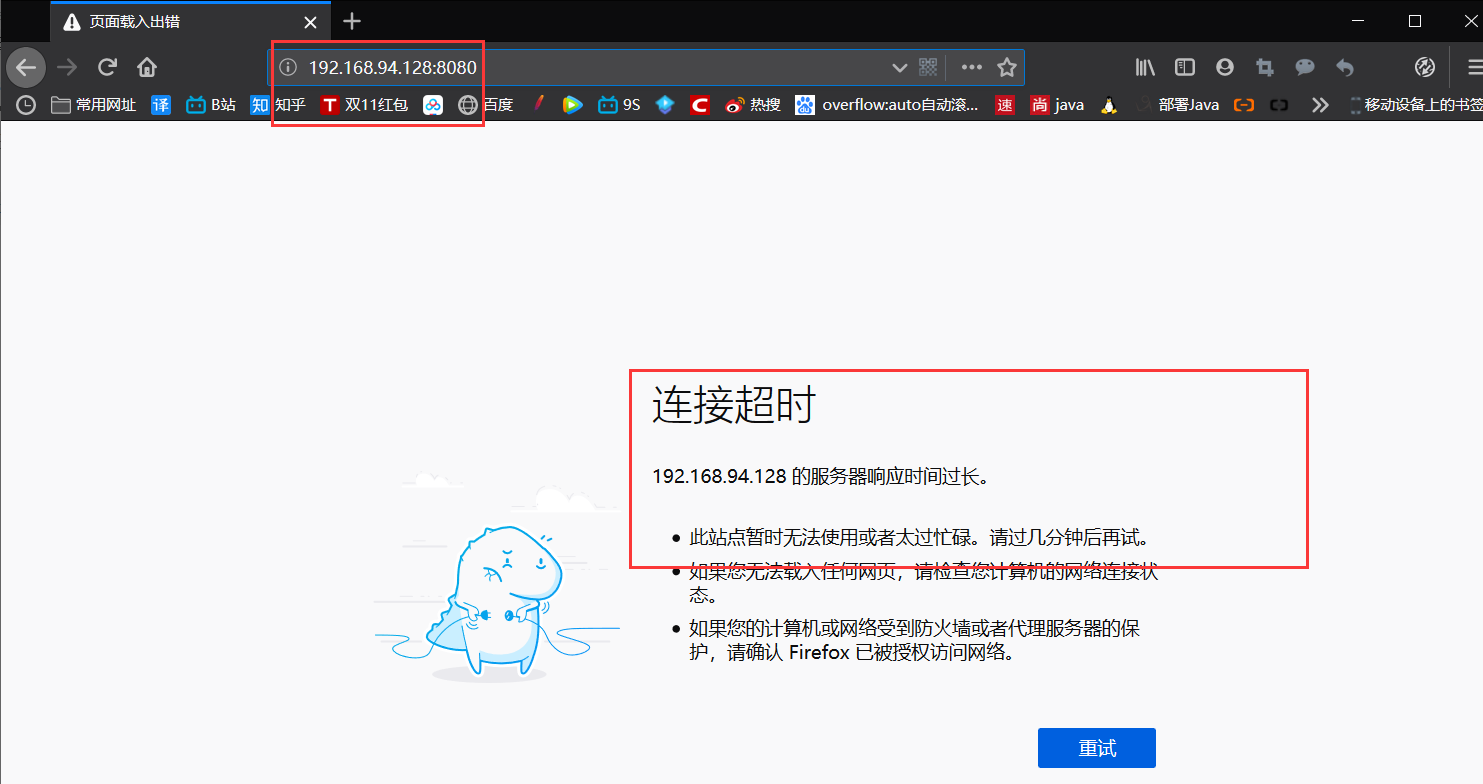Open page actions via the three-dot icon
Image resolution: width=1483 pixels, height=784 pixels.
coord(970,67)
